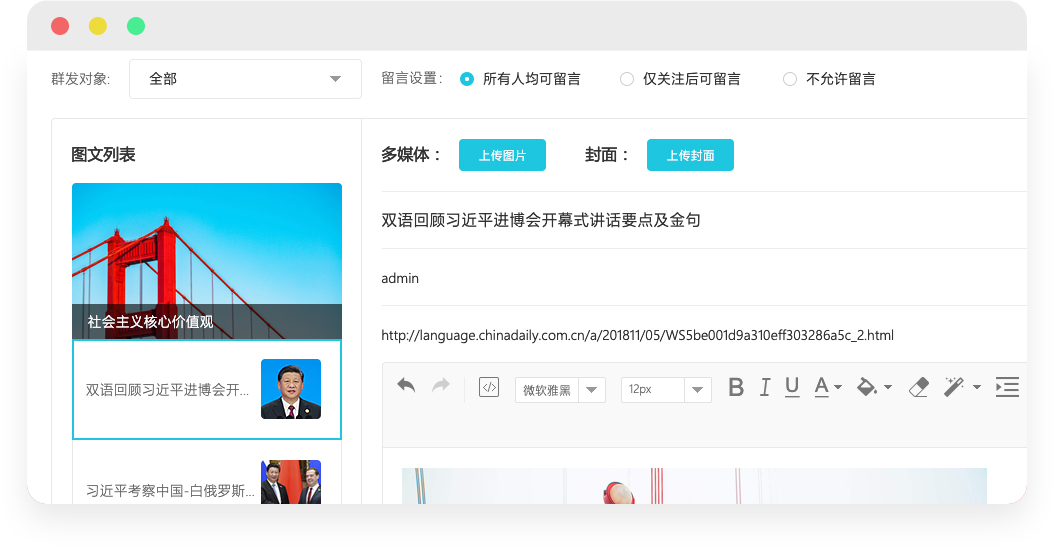Image resolution: width=1054 pixels, height=546 pixels.
Task: Click the 图文列表 heading
Action: point(104,155)
